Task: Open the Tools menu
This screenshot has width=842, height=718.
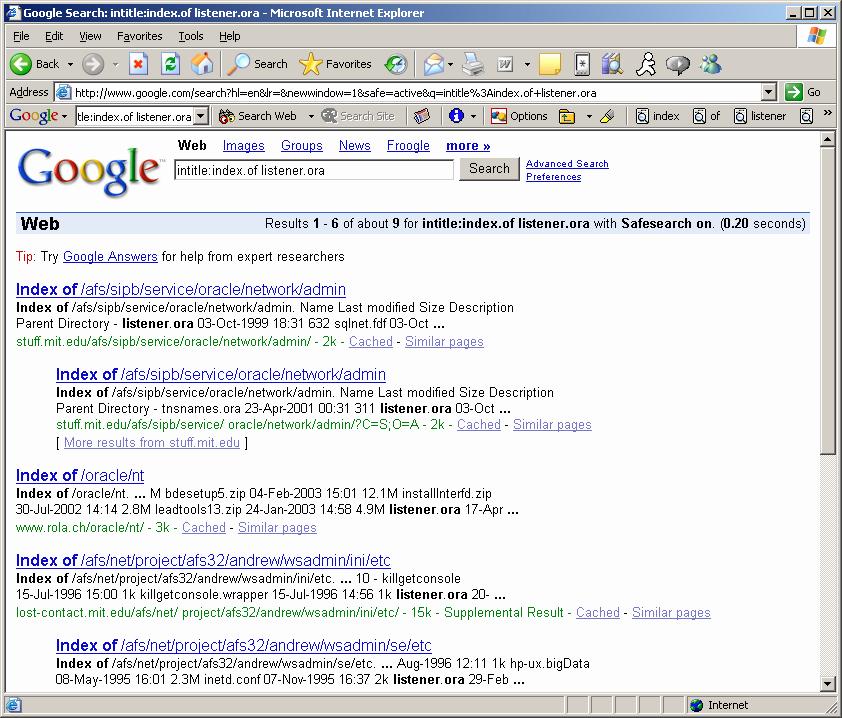Action: pyautogui.click(x=191, y=36)
